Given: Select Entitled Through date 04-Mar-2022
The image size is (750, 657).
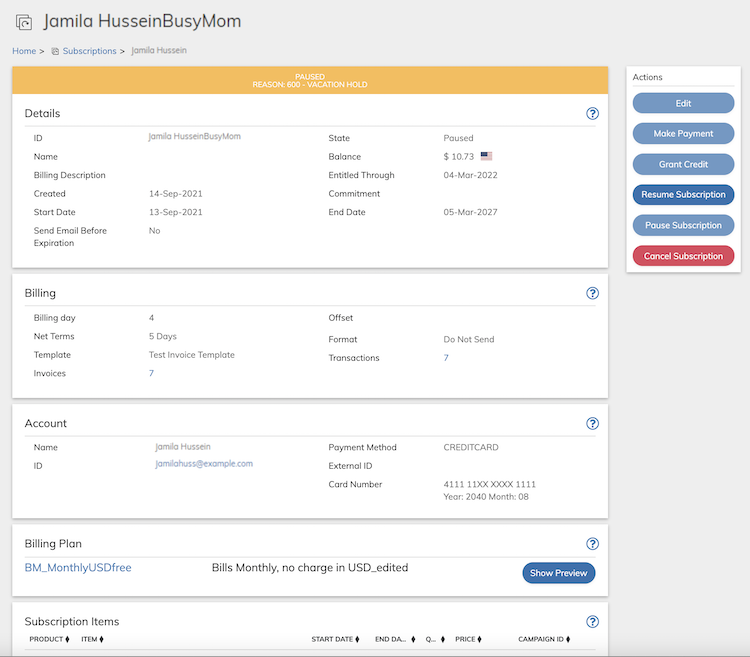Looking at the screenshot, I should tap(470, 175).
